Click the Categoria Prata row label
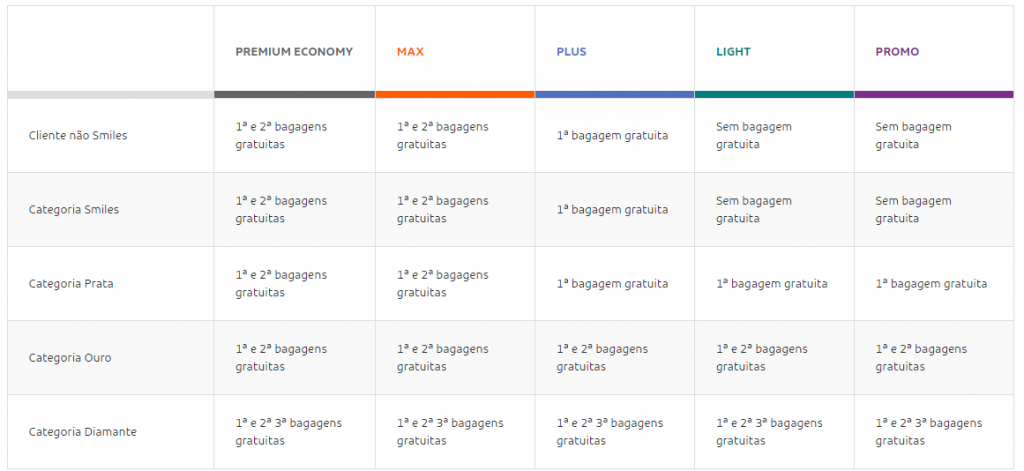Screen dimensions: 1024x471 [x=71, y=284]
